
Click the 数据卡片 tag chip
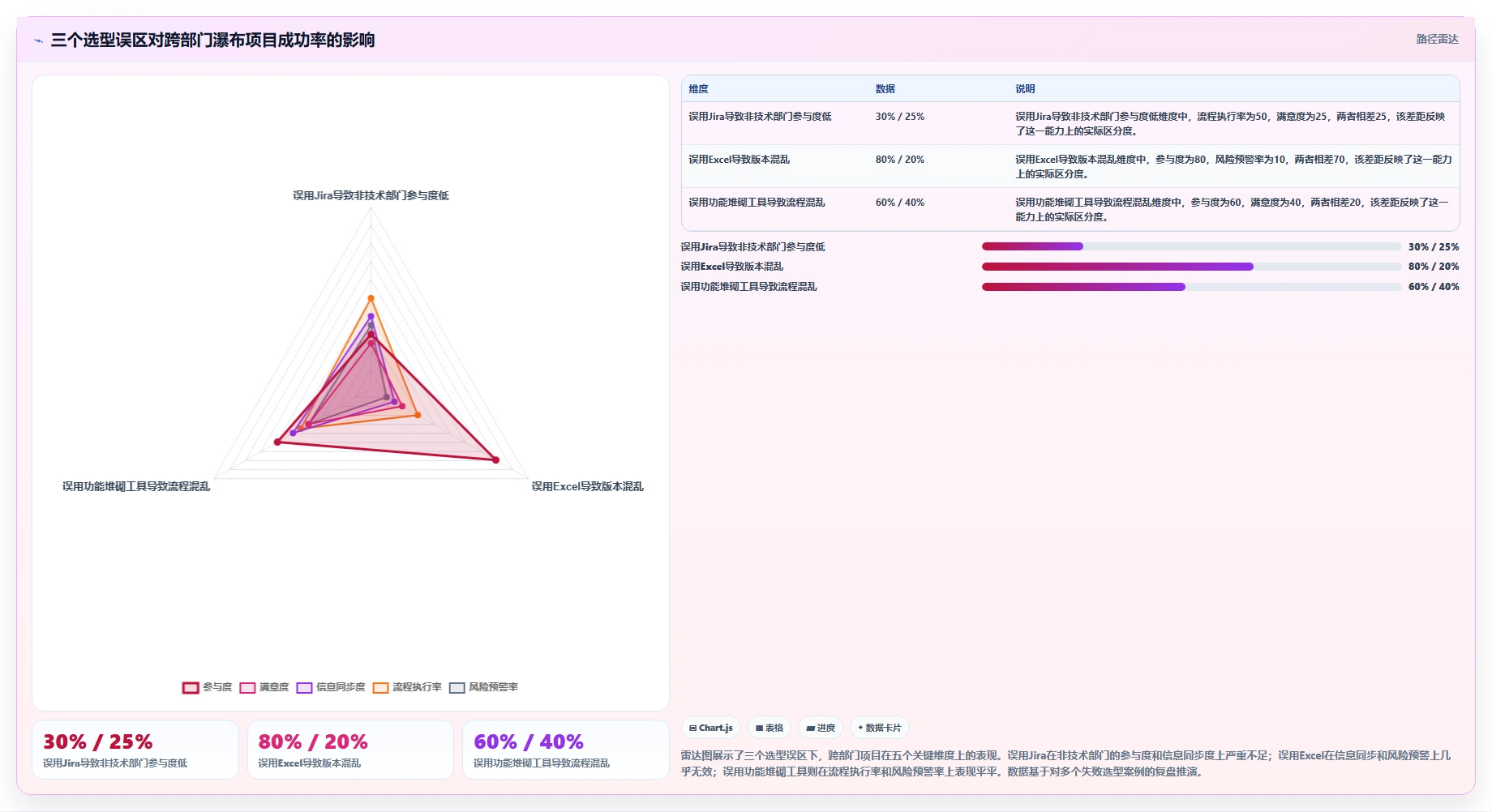click(880, 728)
